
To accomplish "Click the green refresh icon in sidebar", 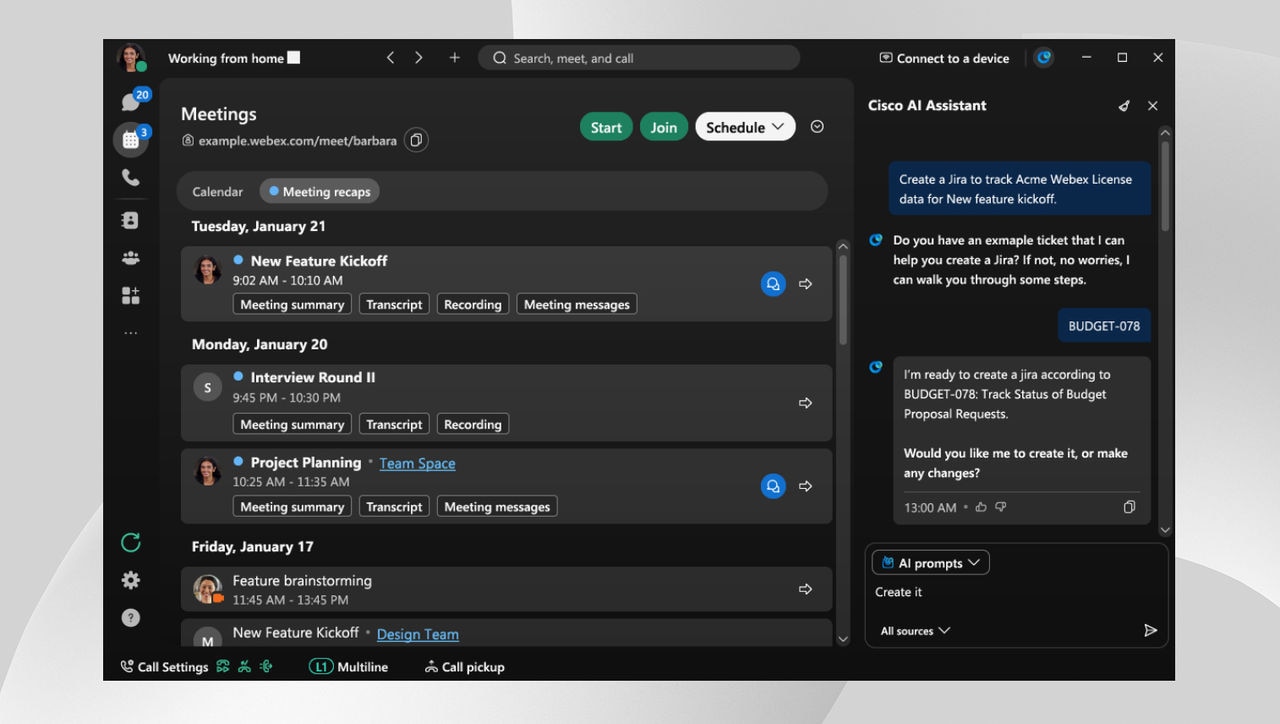I will point(131,542).
